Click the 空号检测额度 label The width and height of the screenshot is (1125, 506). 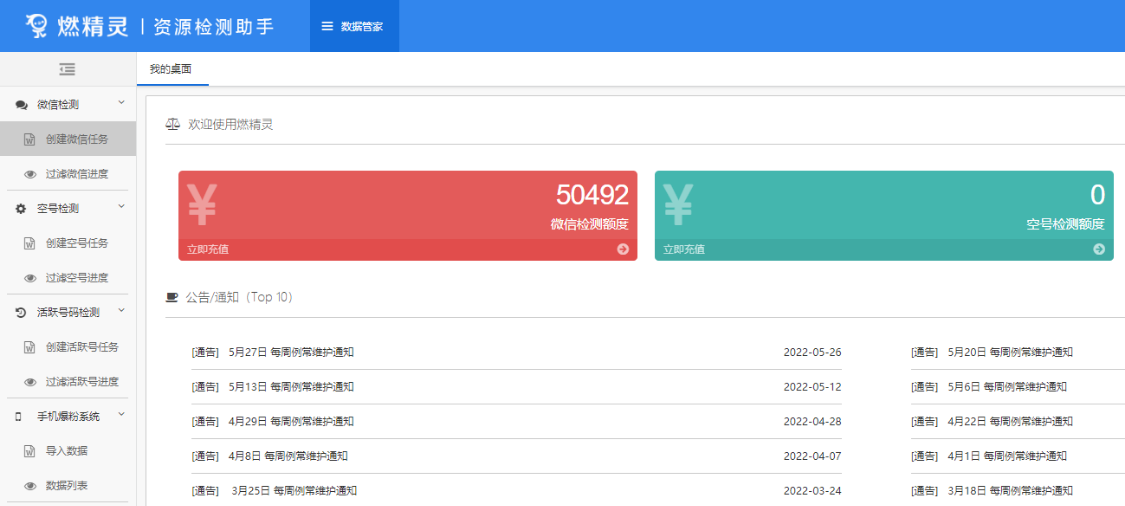pyautogui.click(x=1065, y=225)
